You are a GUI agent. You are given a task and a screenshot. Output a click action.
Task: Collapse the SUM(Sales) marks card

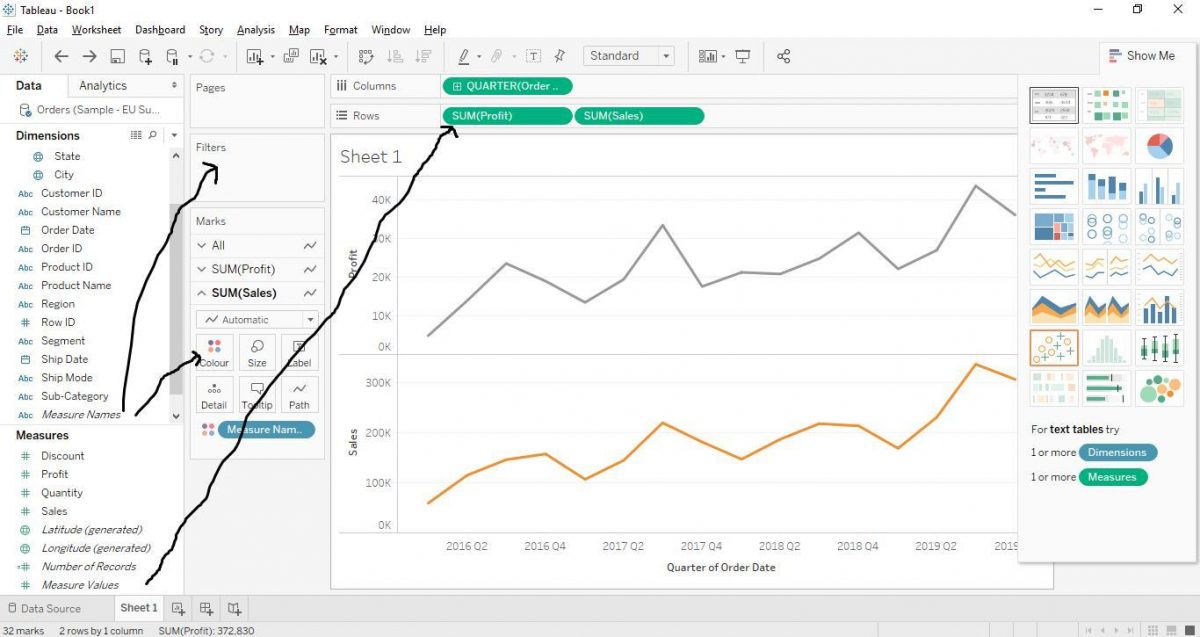[202, 292]
